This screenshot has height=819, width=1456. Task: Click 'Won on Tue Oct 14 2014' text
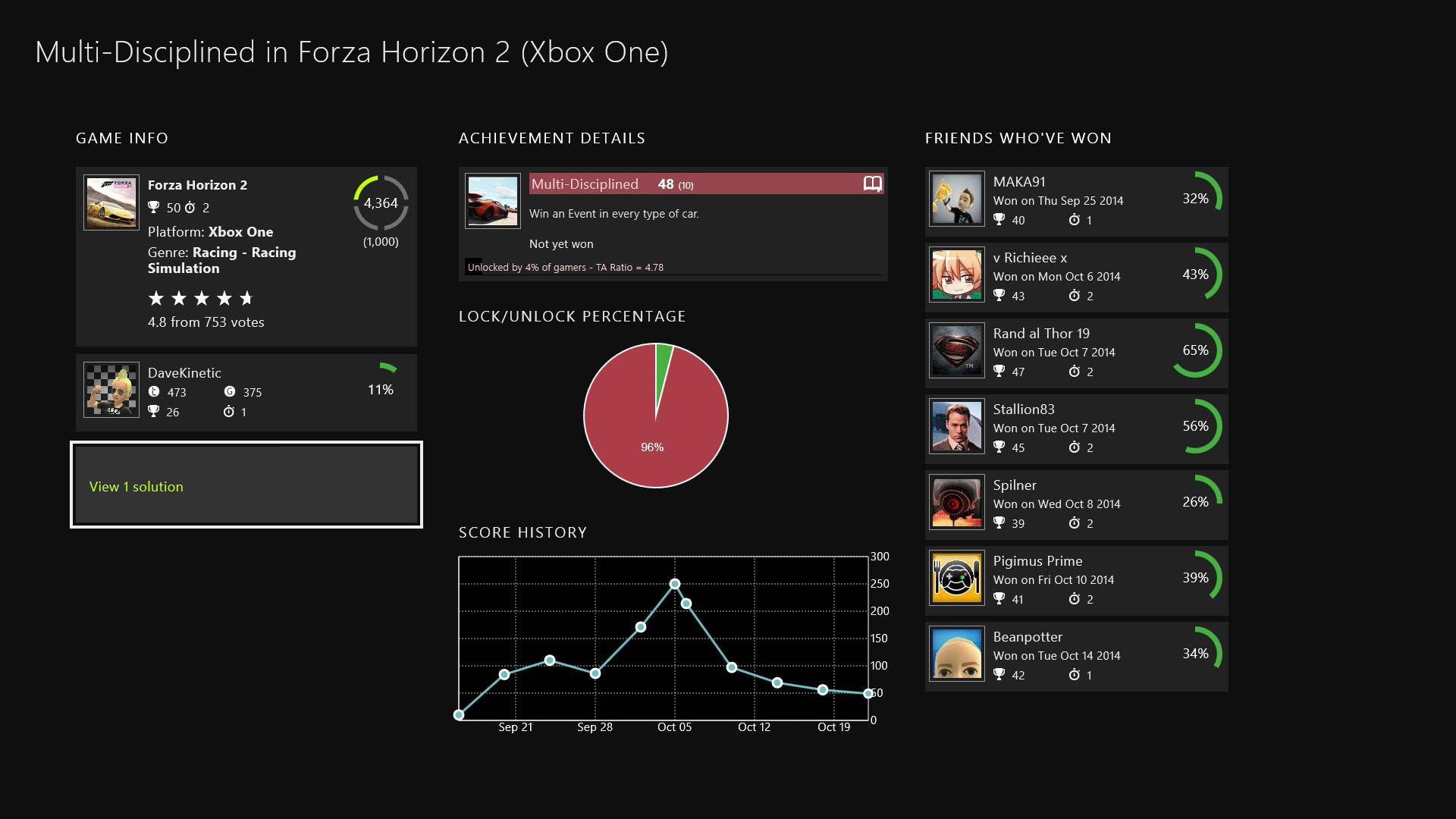pos(1056,656)
